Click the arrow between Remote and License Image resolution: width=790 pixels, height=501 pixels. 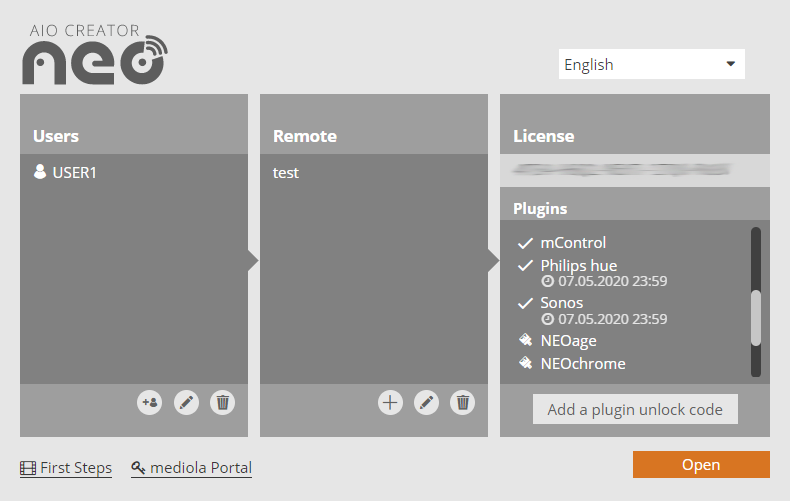[x=493, y=261]
